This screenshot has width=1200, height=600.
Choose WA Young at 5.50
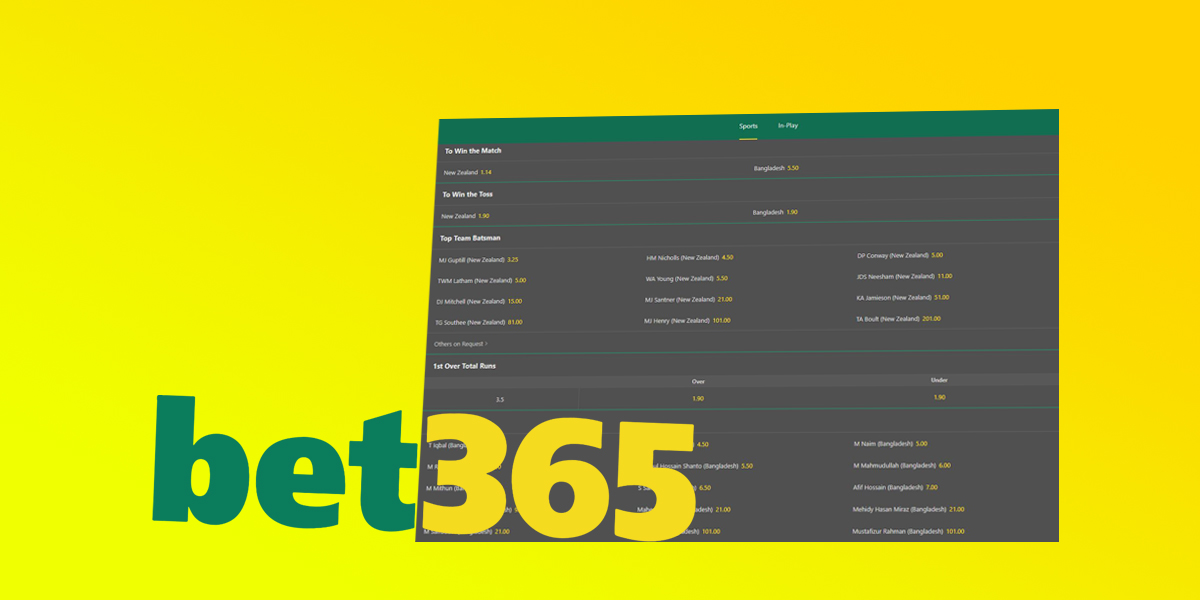coord(686,278)
